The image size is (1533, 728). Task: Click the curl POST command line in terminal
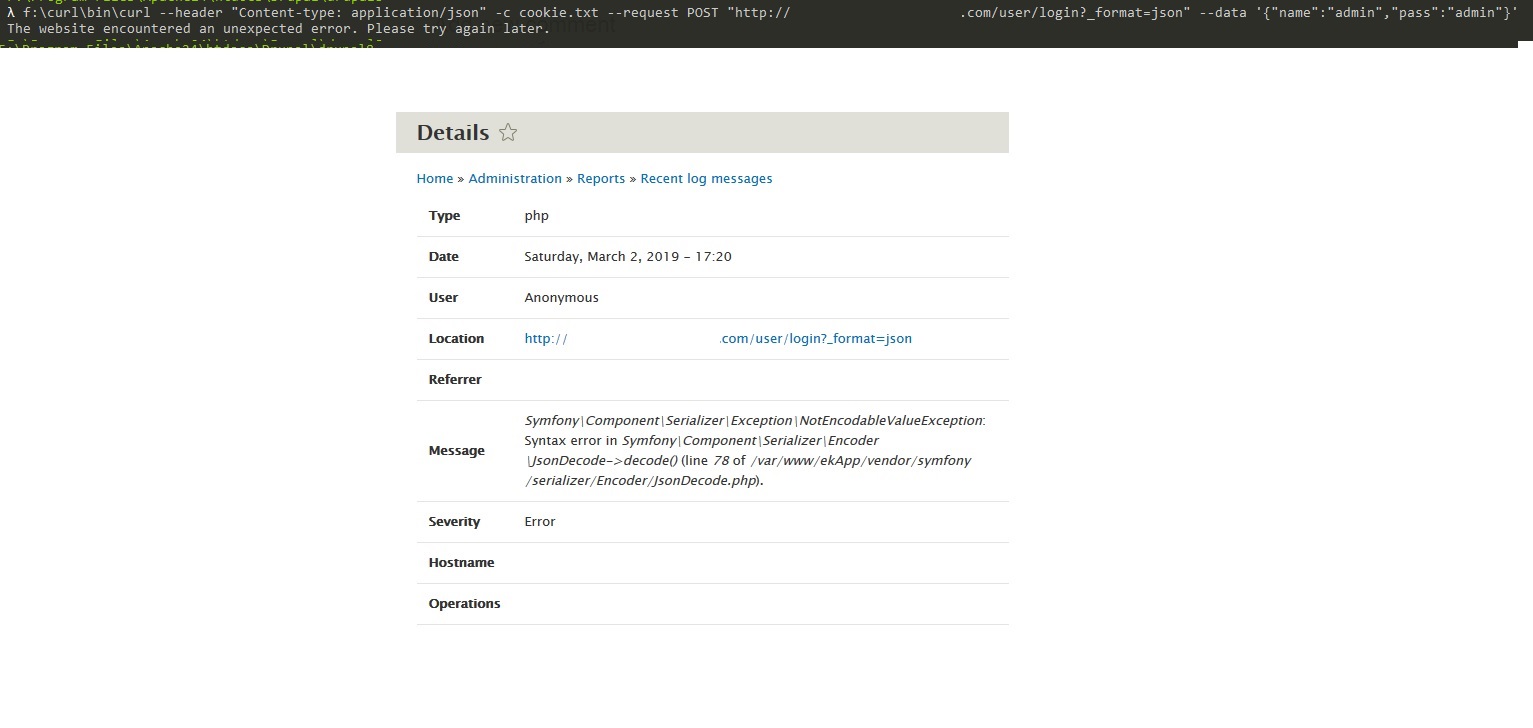[763, 13]
